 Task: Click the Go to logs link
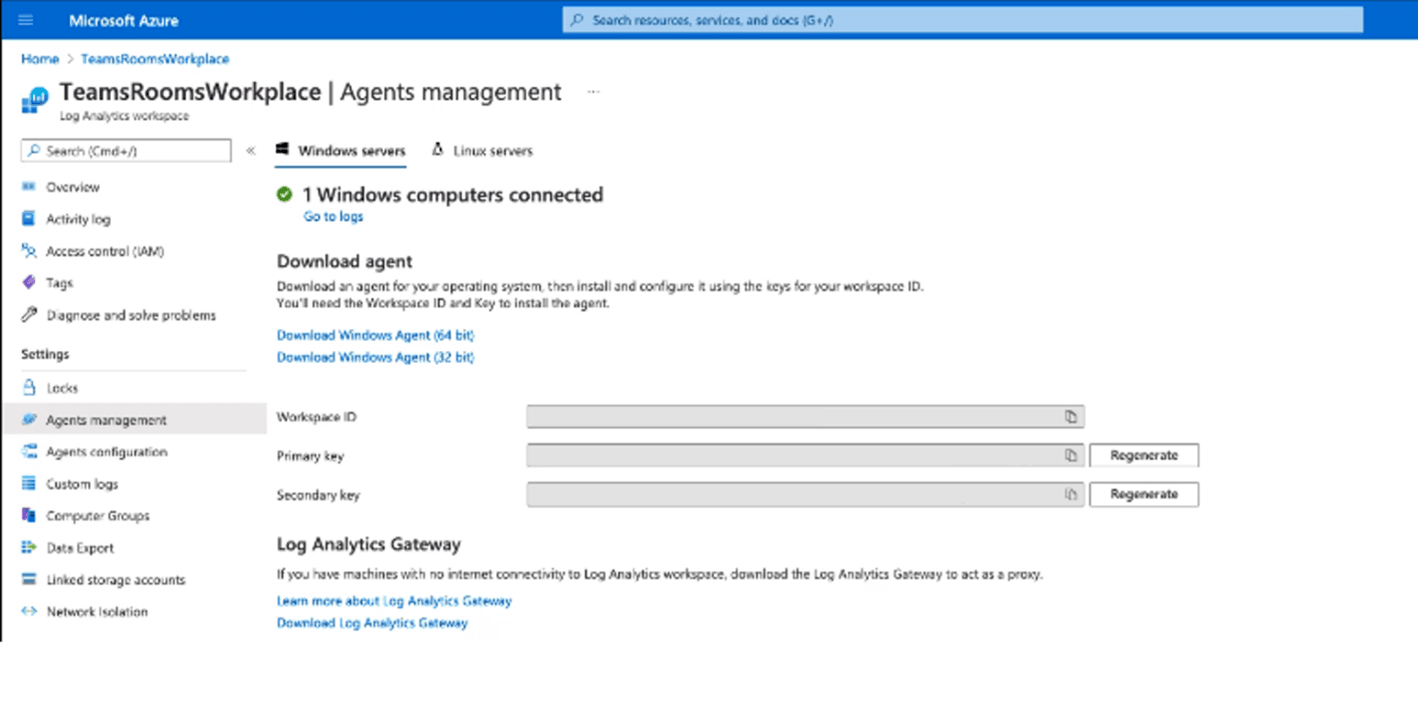pos(332,216)
